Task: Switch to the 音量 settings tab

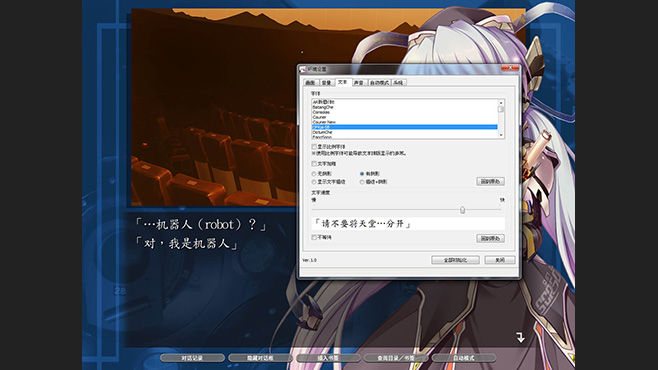Action: 326,83
